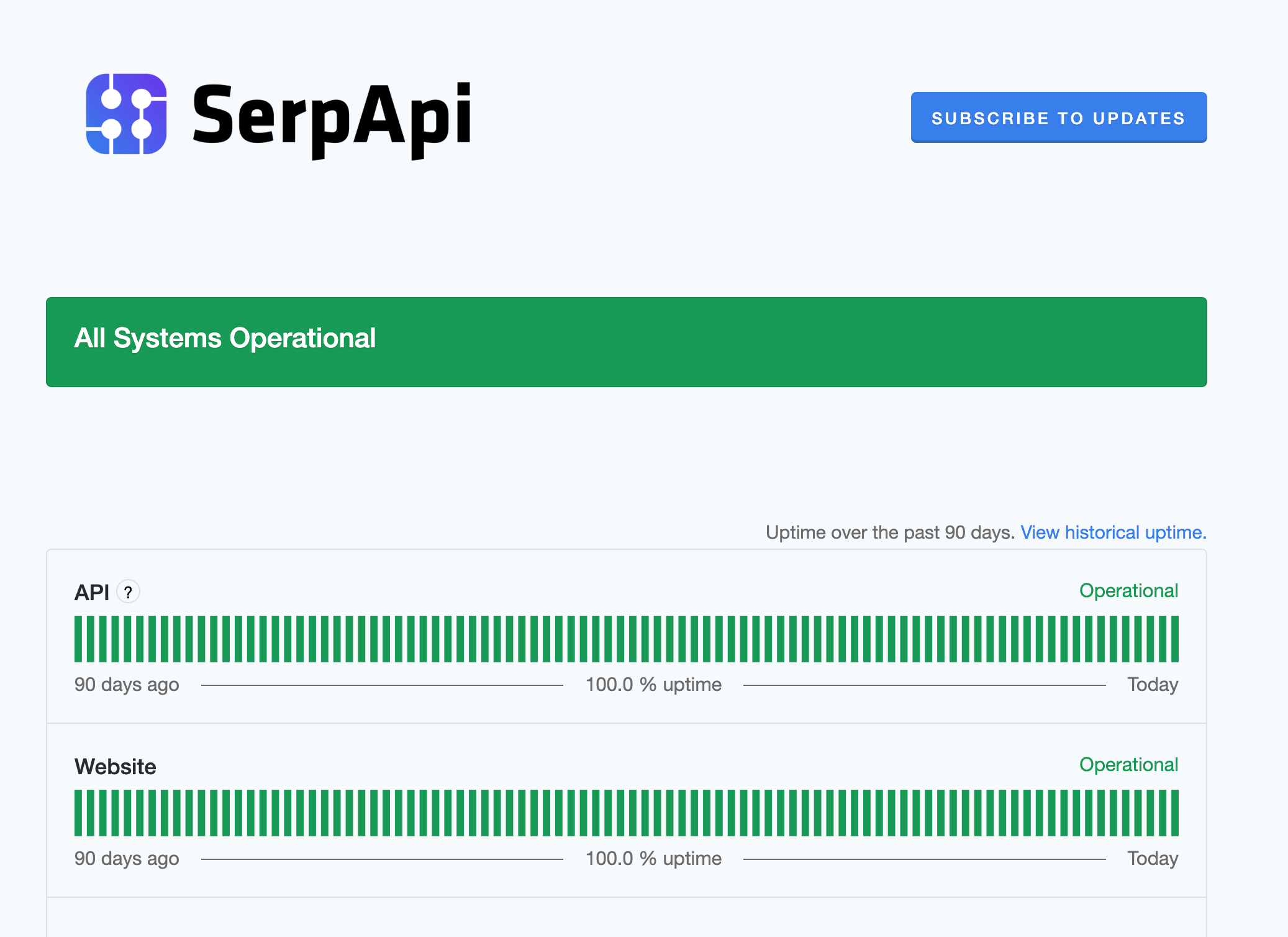Click last Website uptime bar for today

pyautogui.click(x=1174, y=813)
